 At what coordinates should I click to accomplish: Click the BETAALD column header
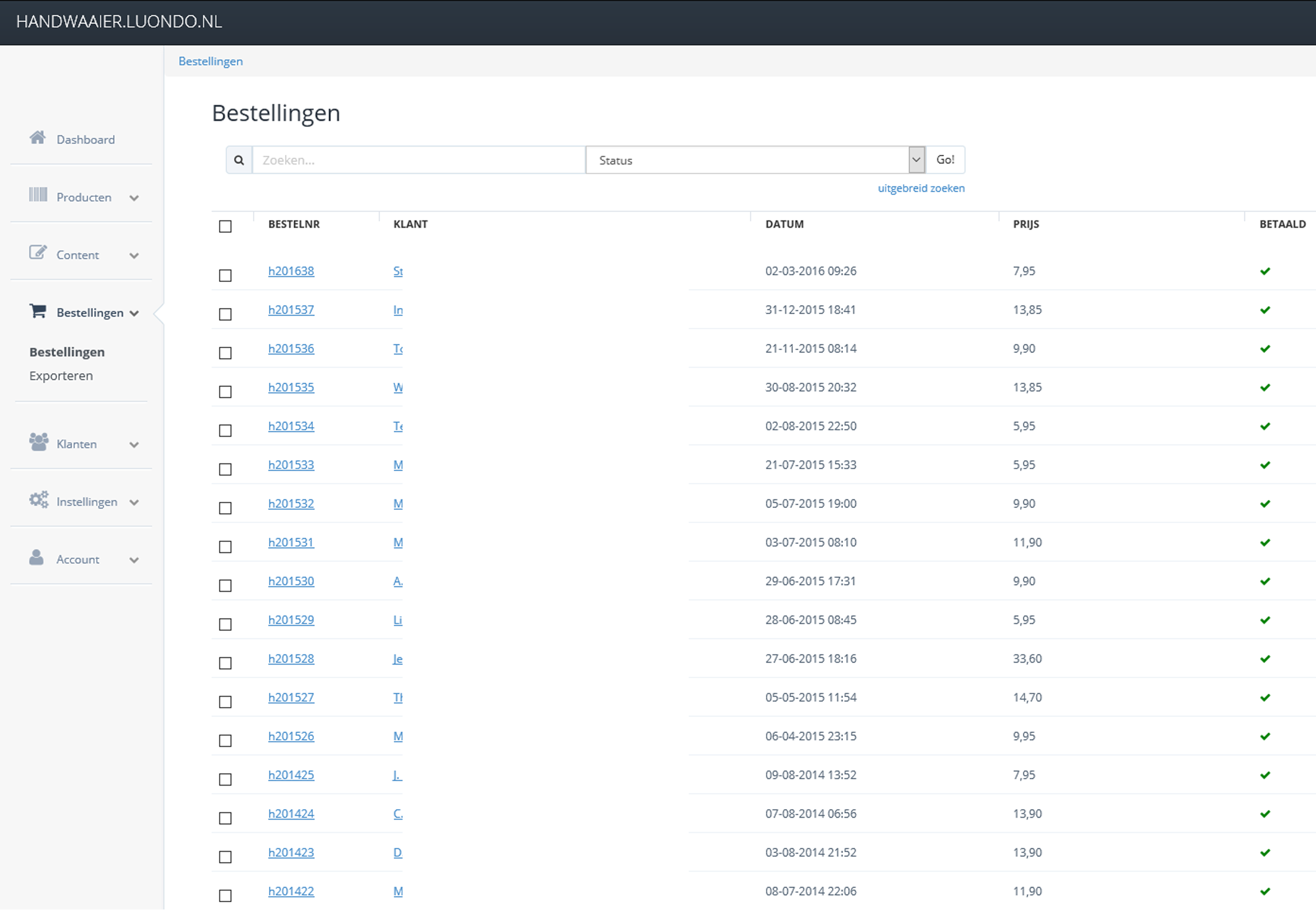pyautogui.click(x=1282, y=224)
